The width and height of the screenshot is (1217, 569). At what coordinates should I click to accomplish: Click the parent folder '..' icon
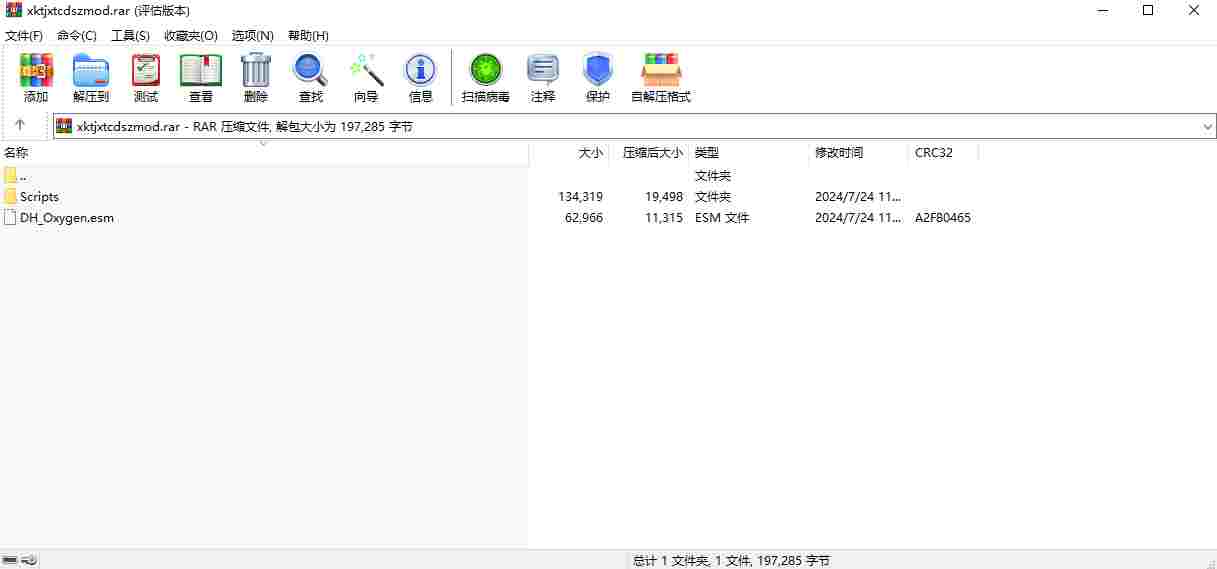point(10,175)
